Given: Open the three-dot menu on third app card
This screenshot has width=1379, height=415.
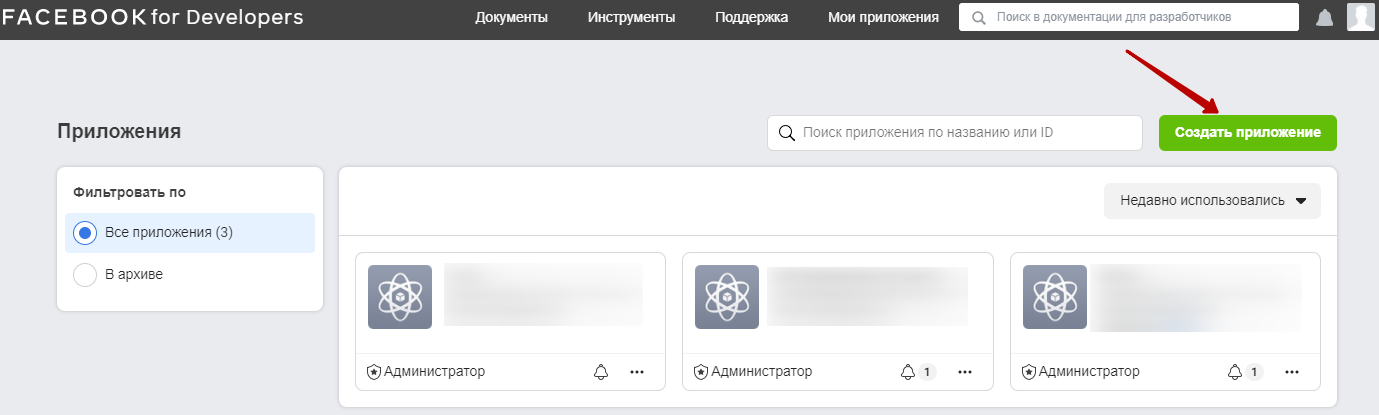Looking at the screenshot, I should 1292,372.
